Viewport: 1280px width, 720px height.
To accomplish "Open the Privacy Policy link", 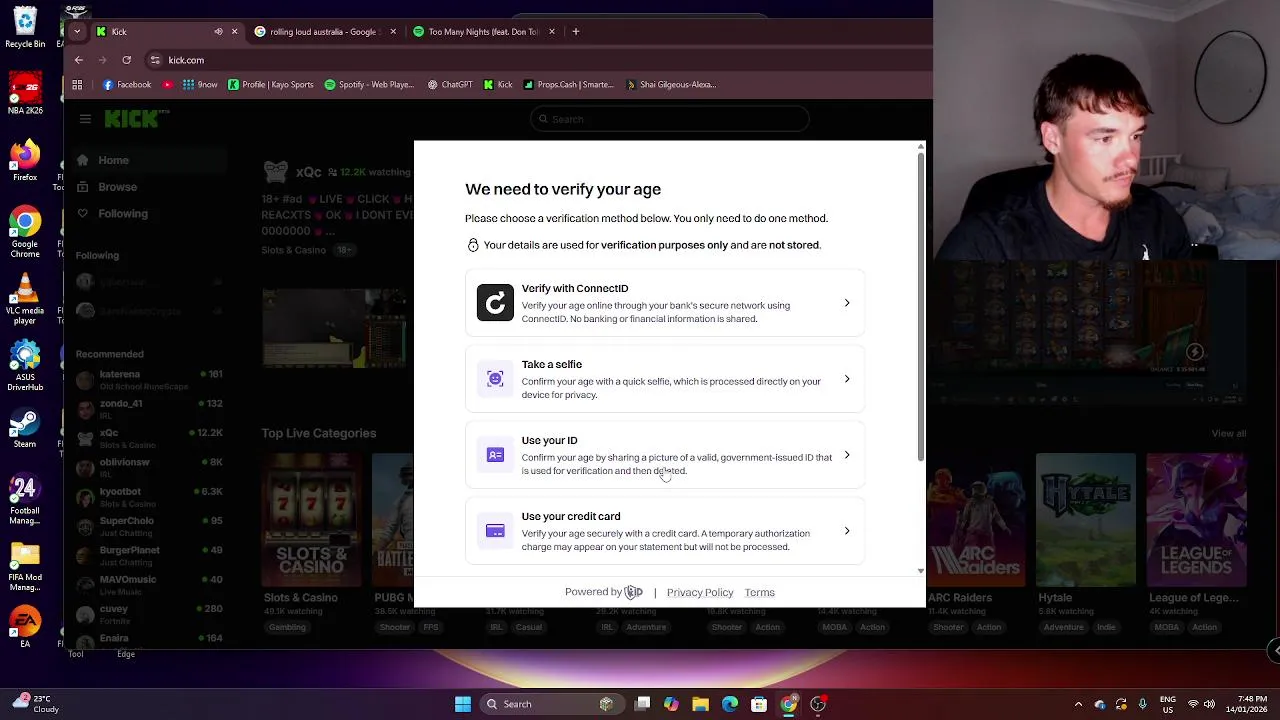I will pos(700,592).
